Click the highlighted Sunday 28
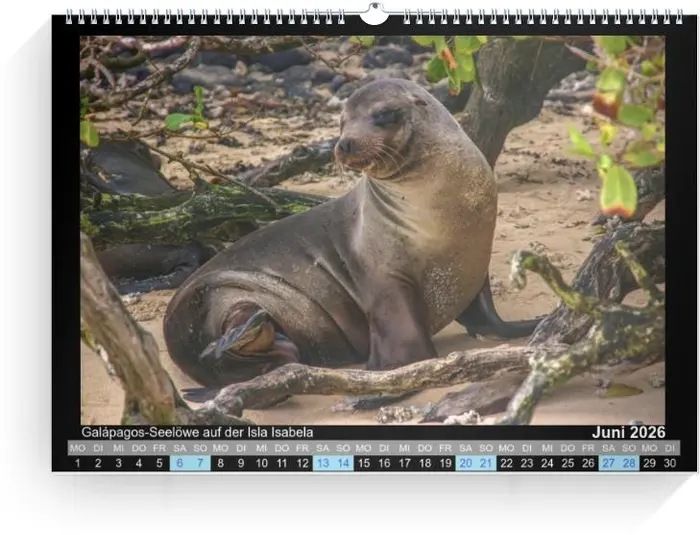Image resolution: width=700 pixels, height=535 pixels. tap(629, 463)
